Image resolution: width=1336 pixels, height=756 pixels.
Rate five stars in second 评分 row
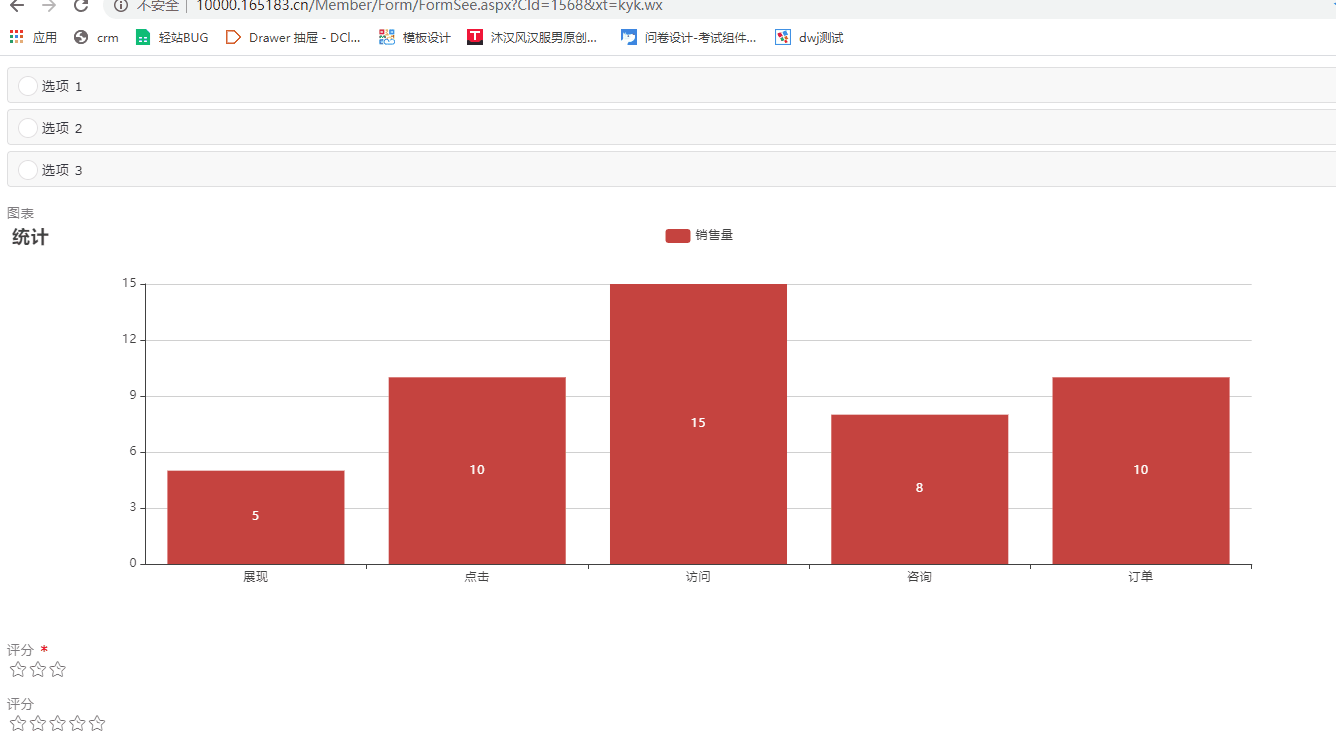(97, 724)
